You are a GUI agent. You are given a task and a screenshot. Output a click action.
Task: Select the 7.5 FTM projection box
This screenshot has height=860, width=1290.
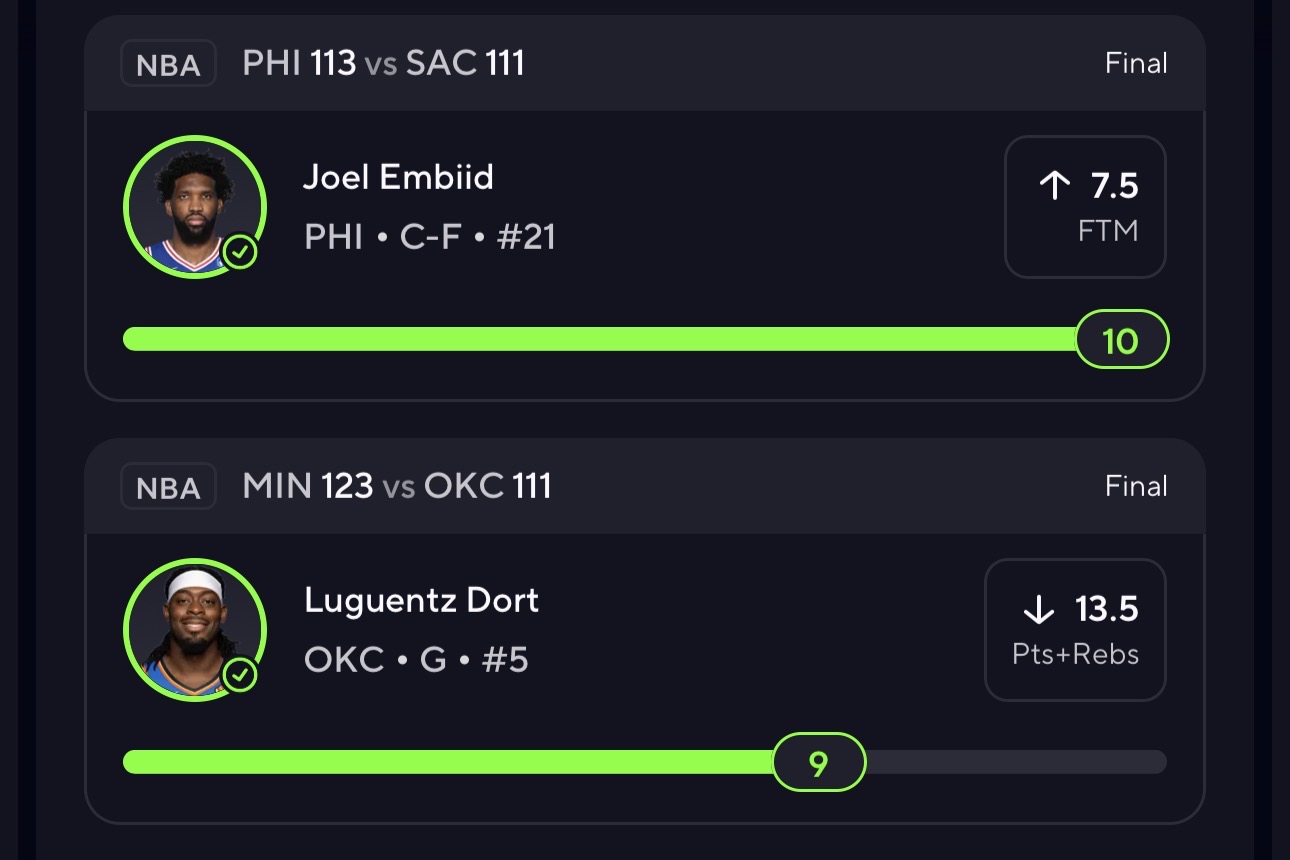(1085, 206)
